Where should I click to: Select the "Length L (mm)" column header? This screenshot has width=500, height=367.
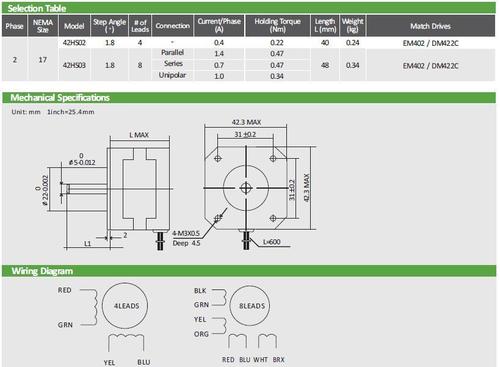(325, 26)
